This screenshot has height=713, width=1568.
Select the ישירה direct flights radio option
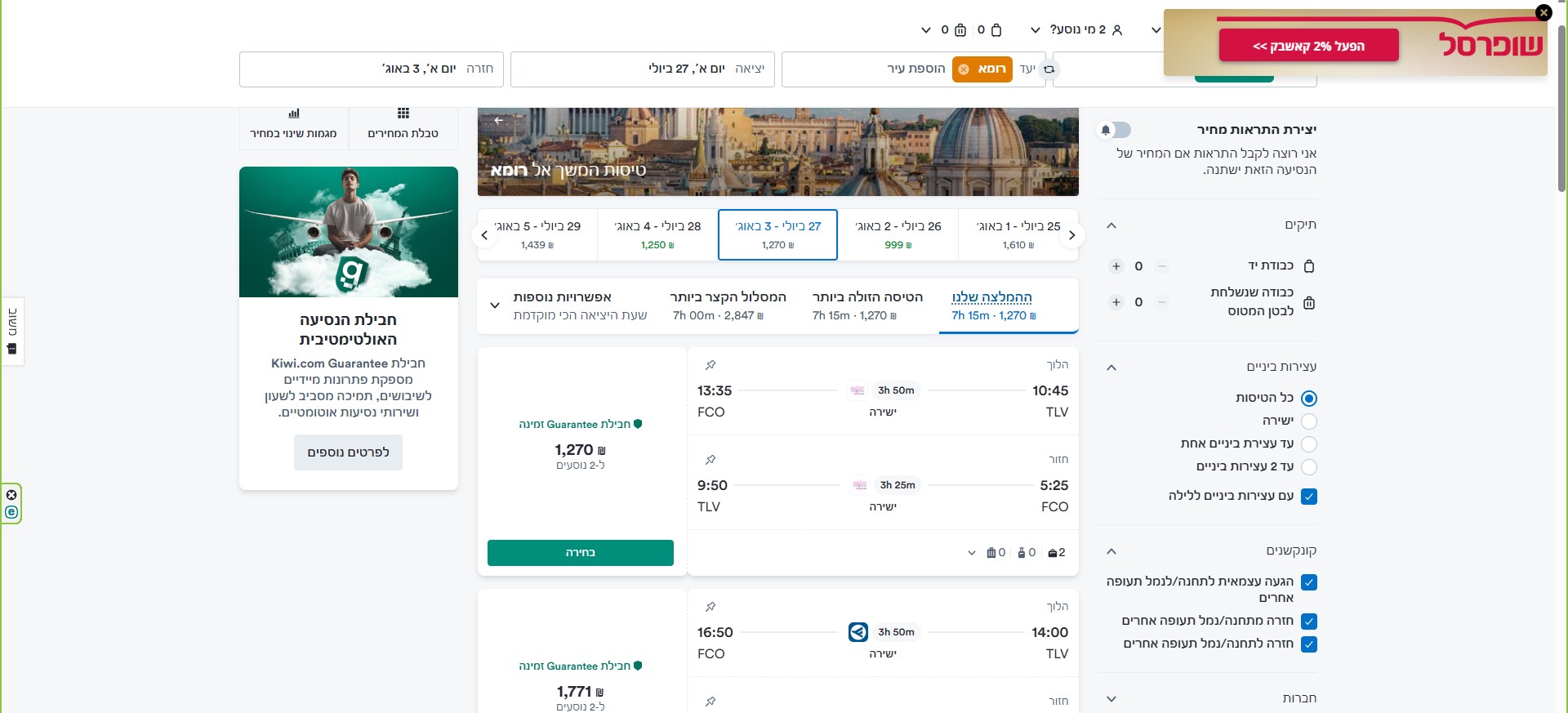point(1309,421)
